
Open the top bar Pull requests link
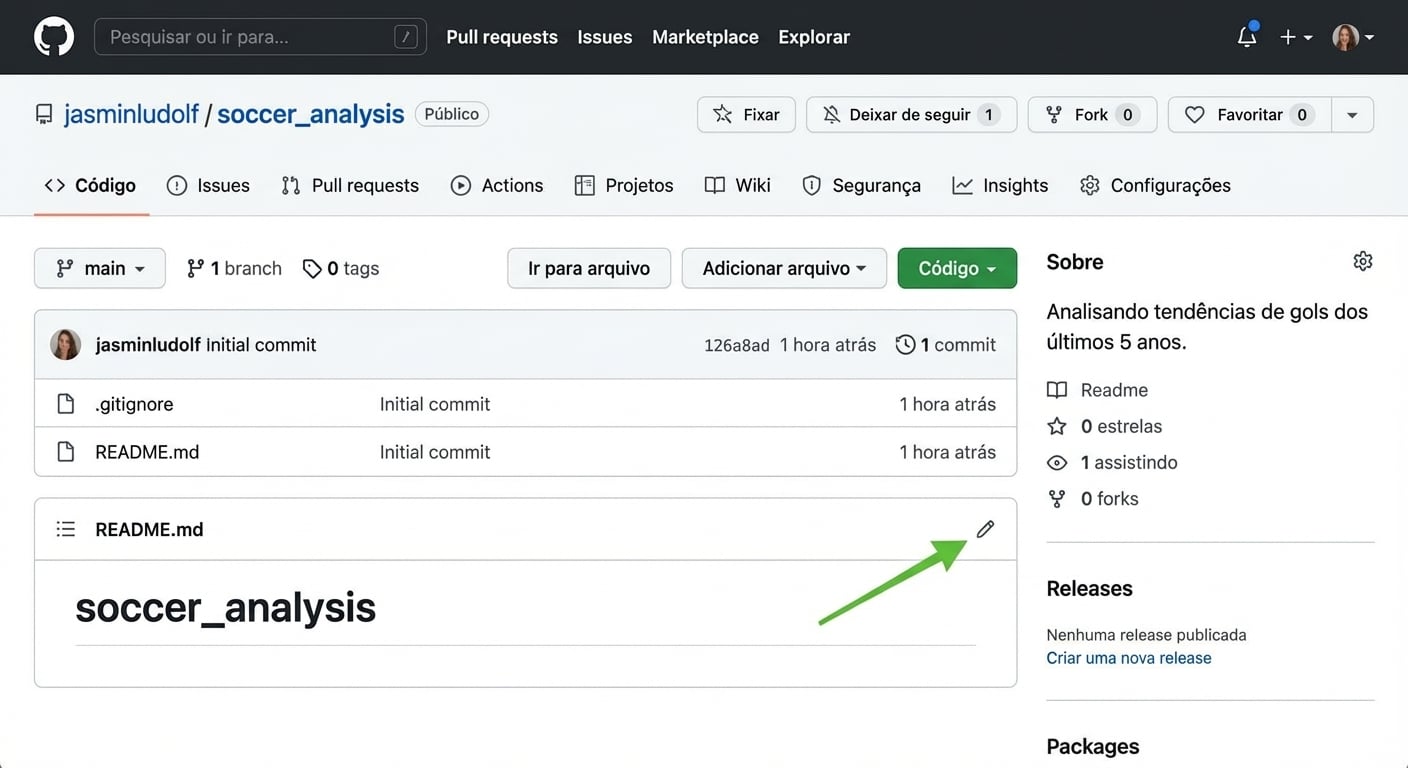point(502,37)
